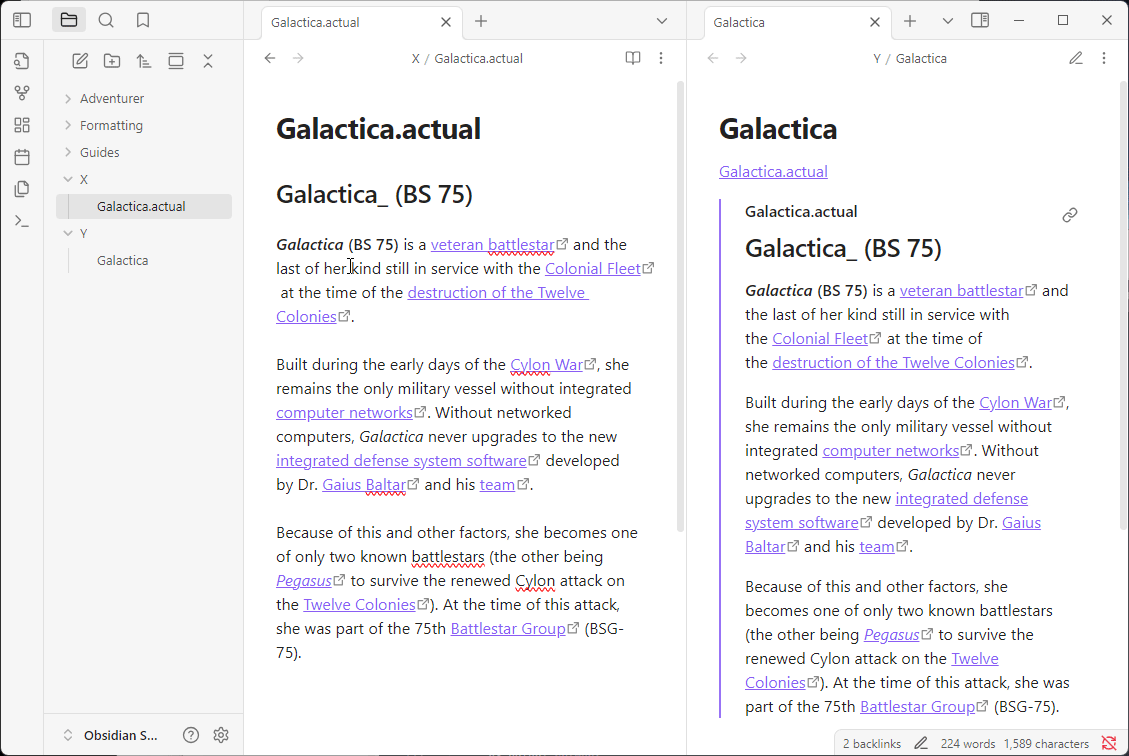This screenshot has height=756, width=1129.
Task: Switch left pane to reading view
Action: tap(633, 58)
